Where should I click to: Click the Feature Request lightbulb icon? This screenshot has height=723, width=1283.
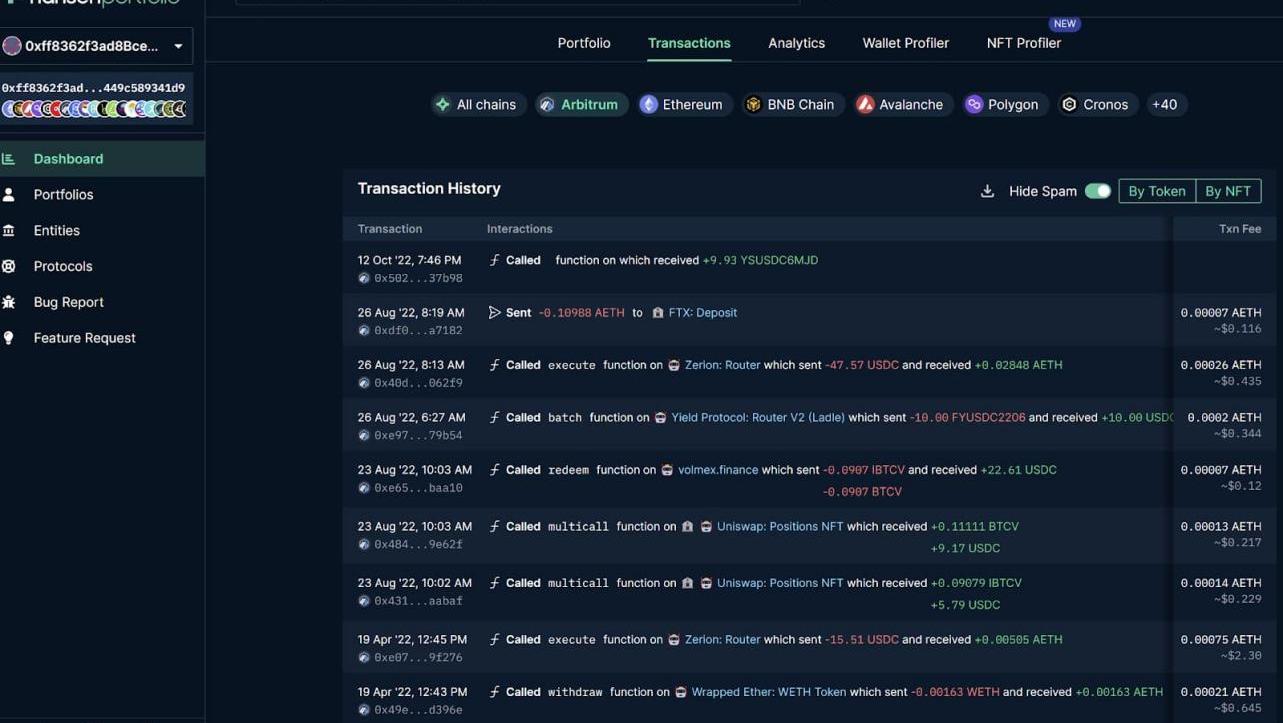point(9,338)
